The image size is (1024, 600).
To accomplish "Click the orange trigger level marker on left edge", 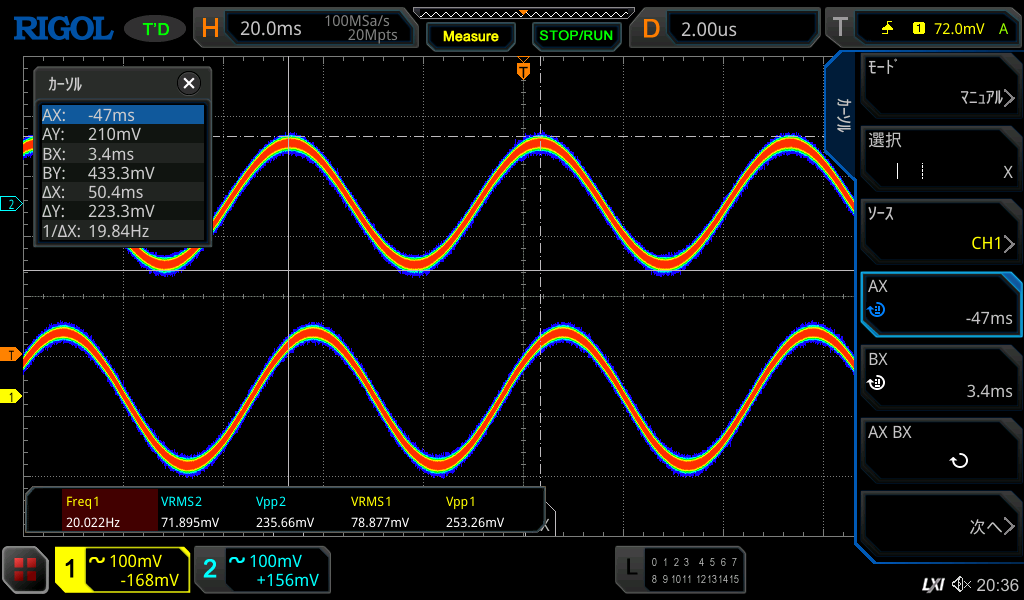I will click(12, 354).
